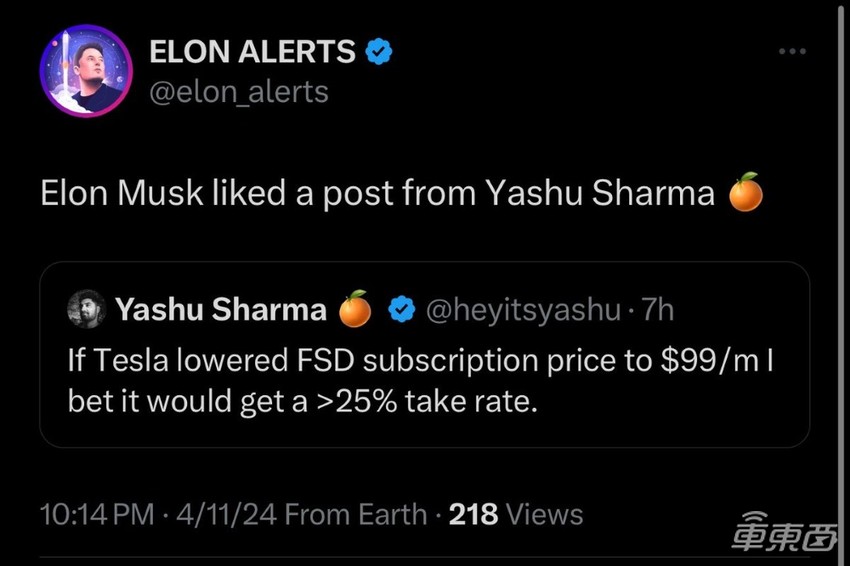View the 218 Views count
850x566 pixels.
click(516, 515)
